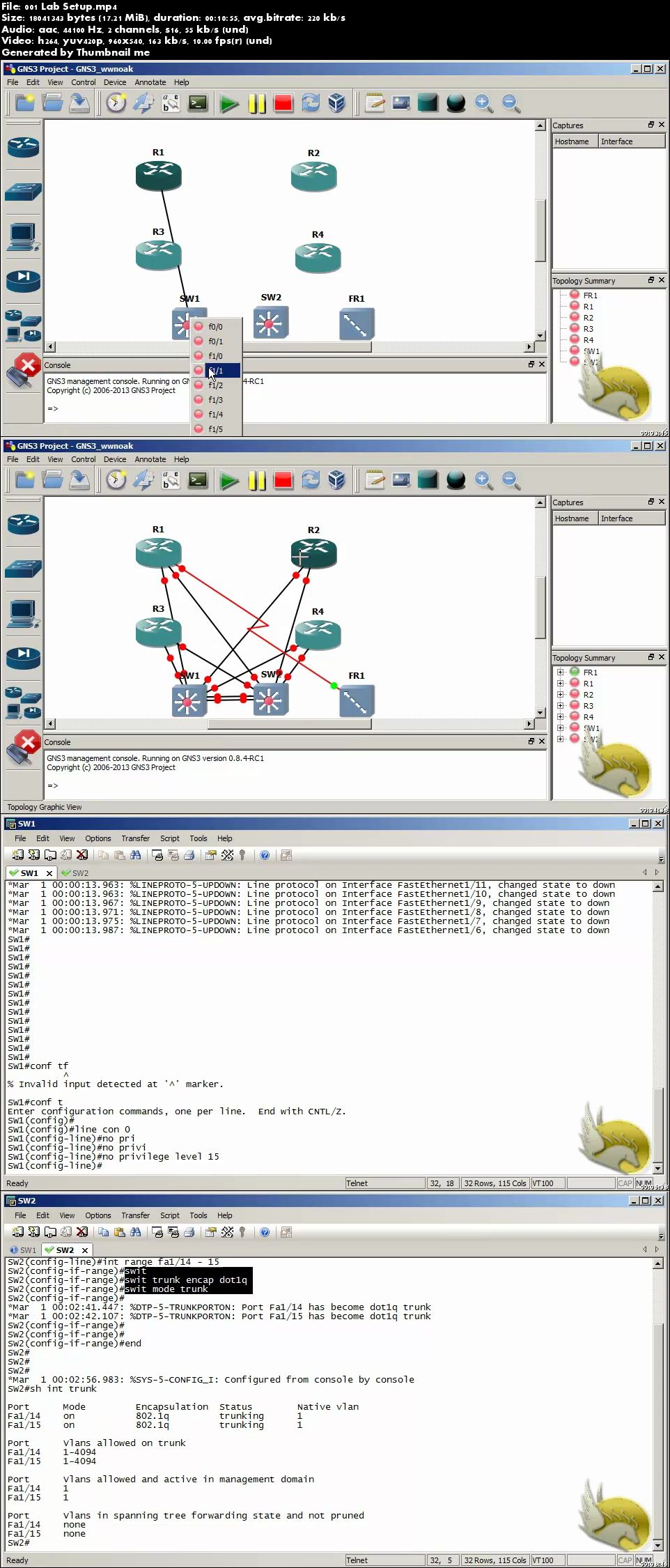Viewport: 670px width, 1568px height.
Task: Click New blank project icon in top GNS3 window
Action: 25,103
